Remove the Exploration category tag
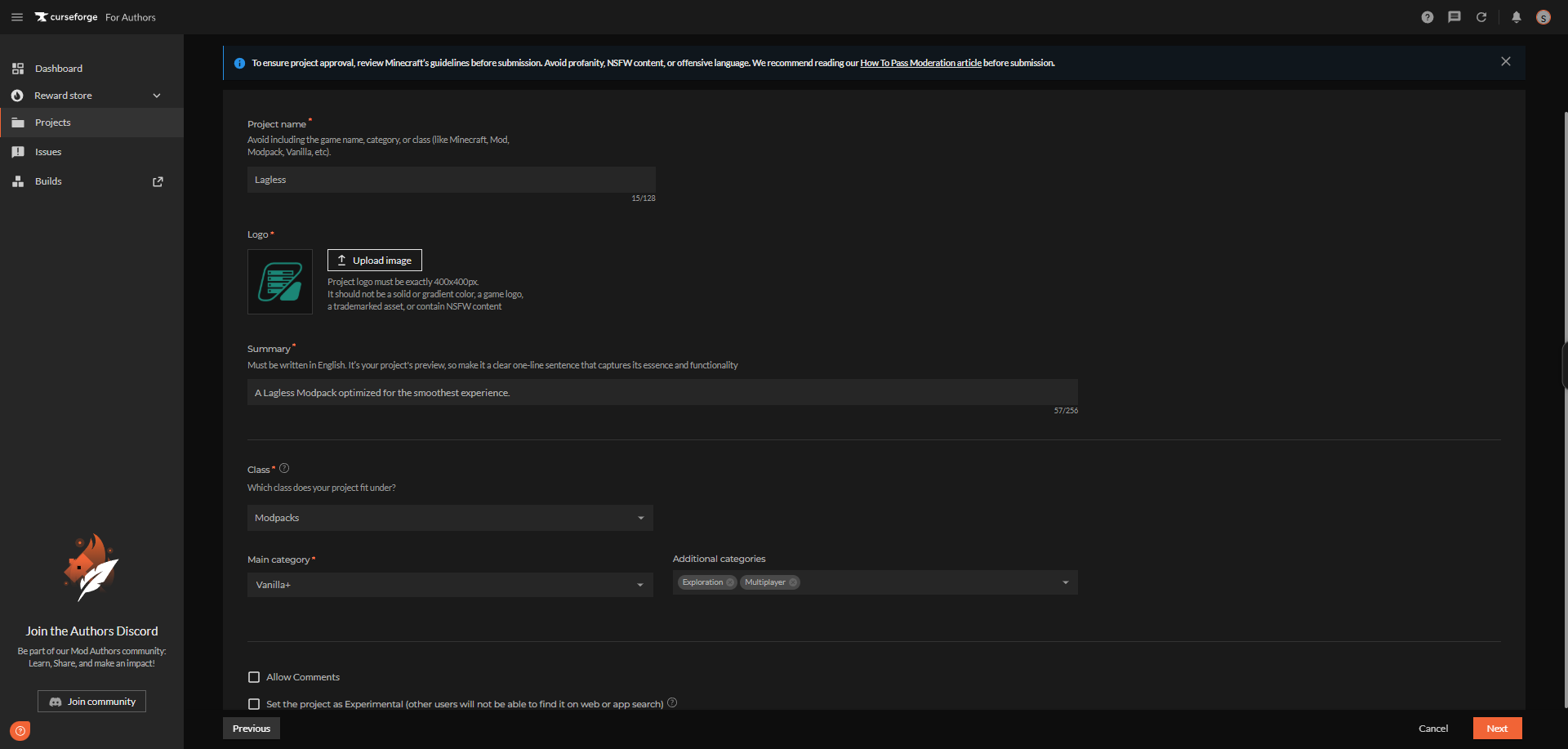The width and height of the screenshot is (1568, 749). [x=730, y=582]
